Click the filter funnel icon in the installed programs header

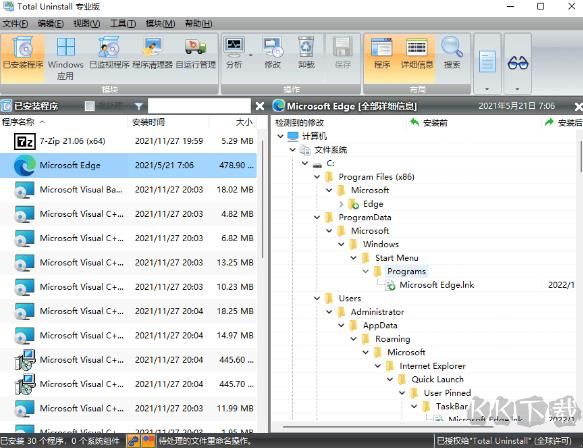coord(139,106)
